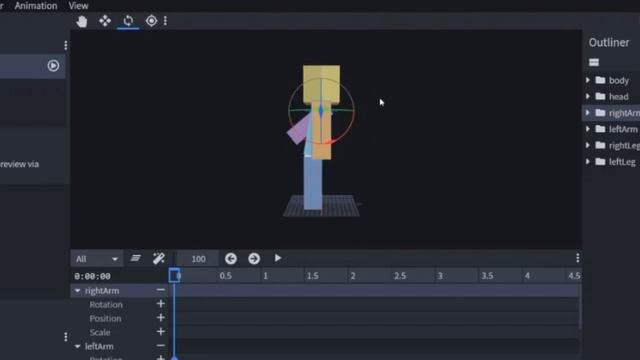Image resolution: width=640 pixels, height=360 pixels.
Task: Open the toolbar more options menu
Action: click(x=165, y=21)
